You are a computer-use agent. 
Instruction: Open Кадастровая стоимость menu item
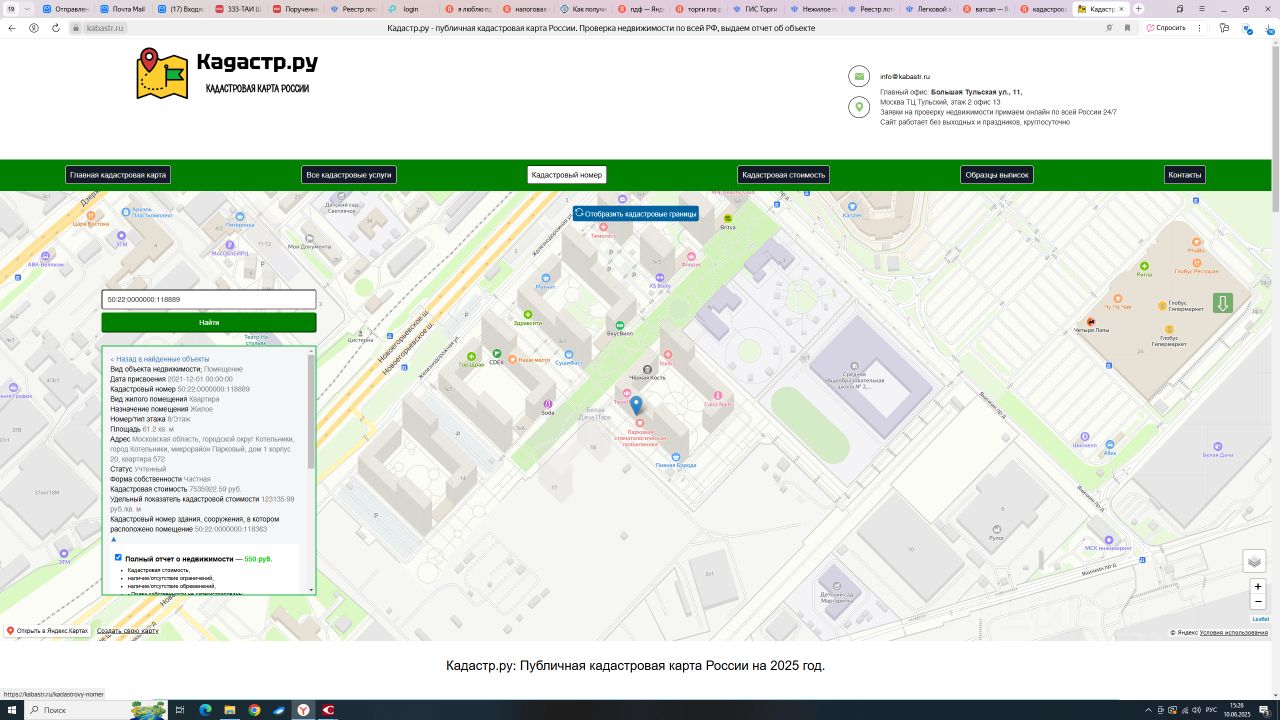[784, 175]
